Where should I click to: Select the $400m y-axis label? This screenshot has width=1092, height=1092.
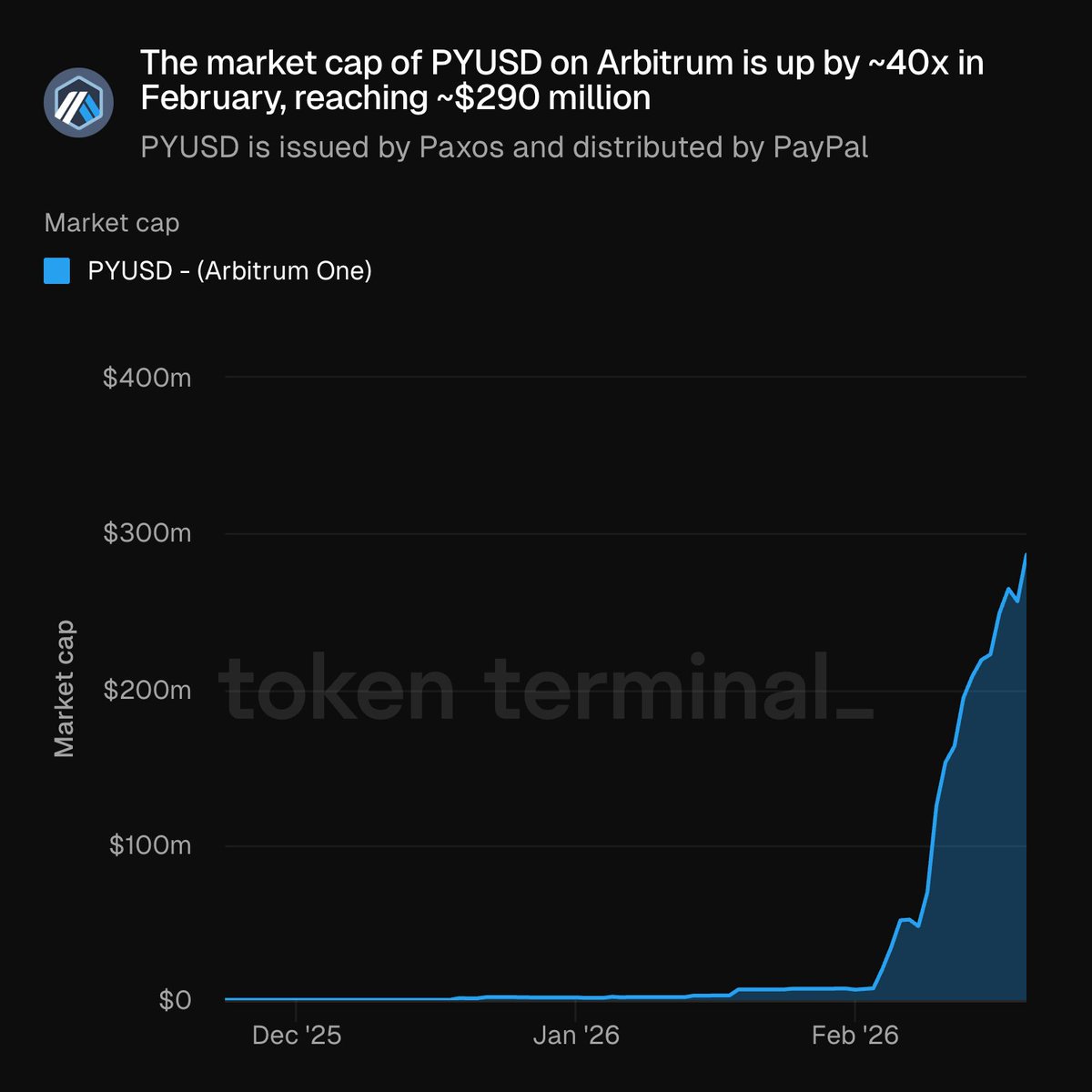point(147,377)
